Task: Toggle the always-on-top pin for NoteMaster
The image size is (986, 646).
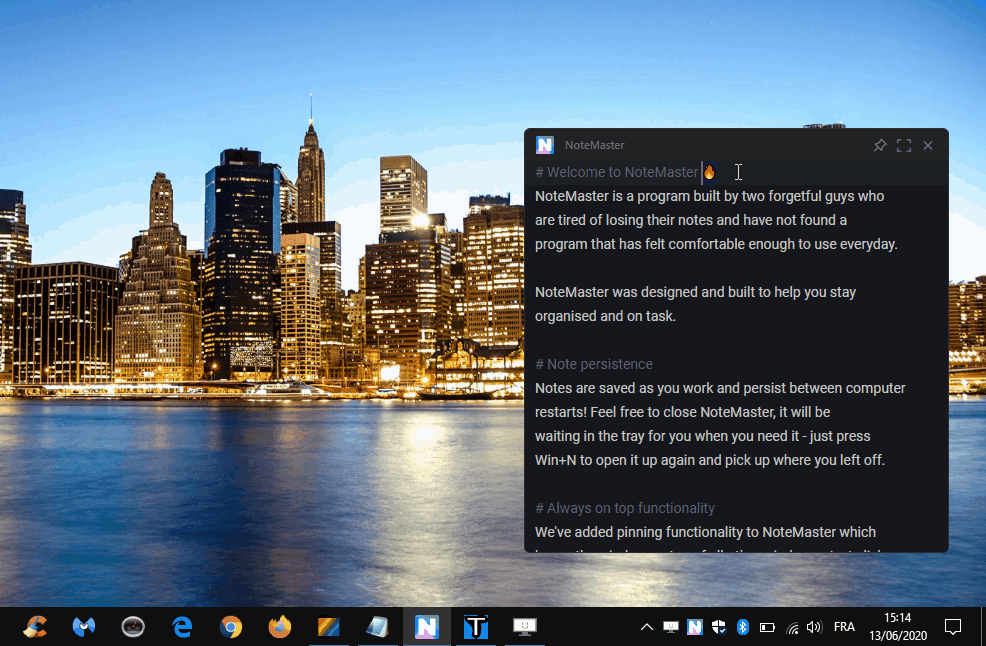Action: coord(880,145)
